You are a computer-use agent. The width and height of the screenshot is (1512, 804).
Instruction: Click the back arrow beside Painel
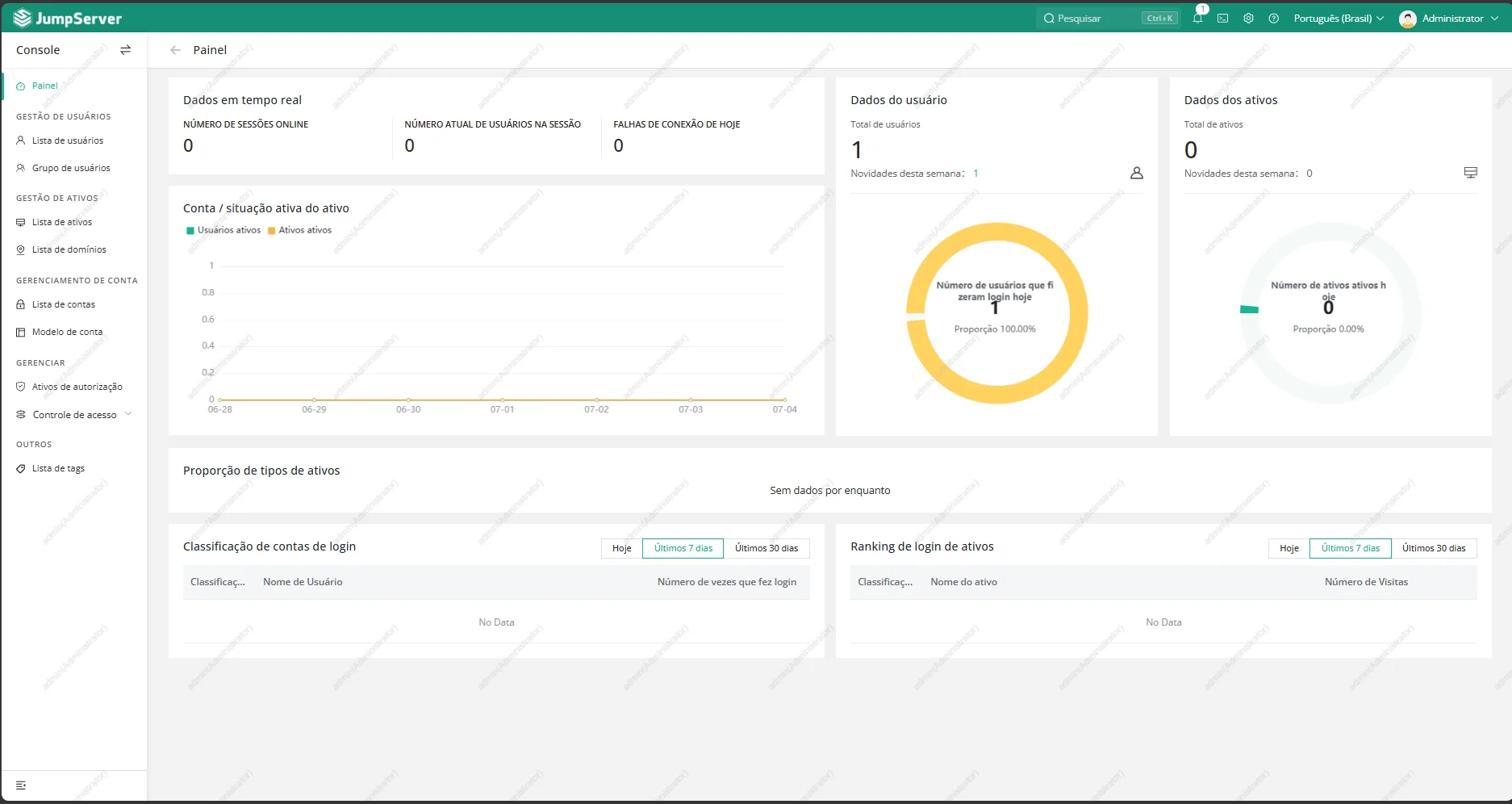[x=175, y=50]
